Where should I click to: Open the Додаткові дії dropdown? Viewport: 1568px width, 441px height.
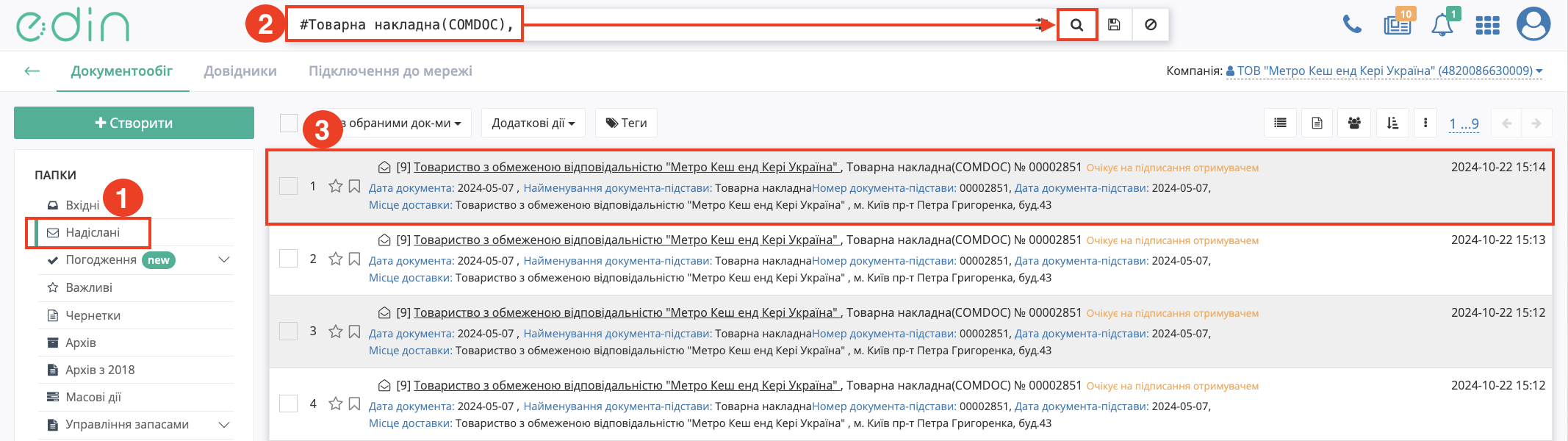click(x=533, y=123)
